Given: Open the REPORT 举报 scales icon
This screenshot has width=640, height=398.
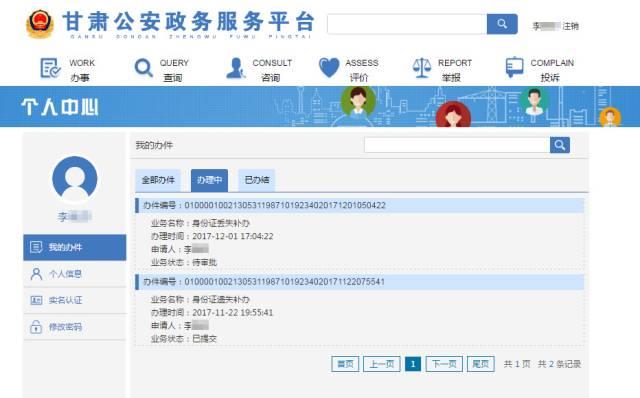Looking at the screenshot, I should (x=422, y=68).
